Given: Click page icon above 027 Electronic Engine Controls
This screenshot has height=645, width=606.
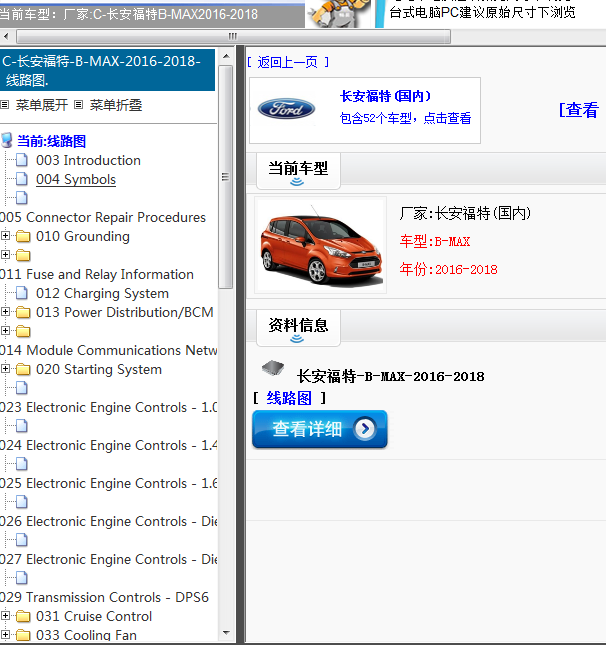Looking at the screenshot, I should (22, 540).
